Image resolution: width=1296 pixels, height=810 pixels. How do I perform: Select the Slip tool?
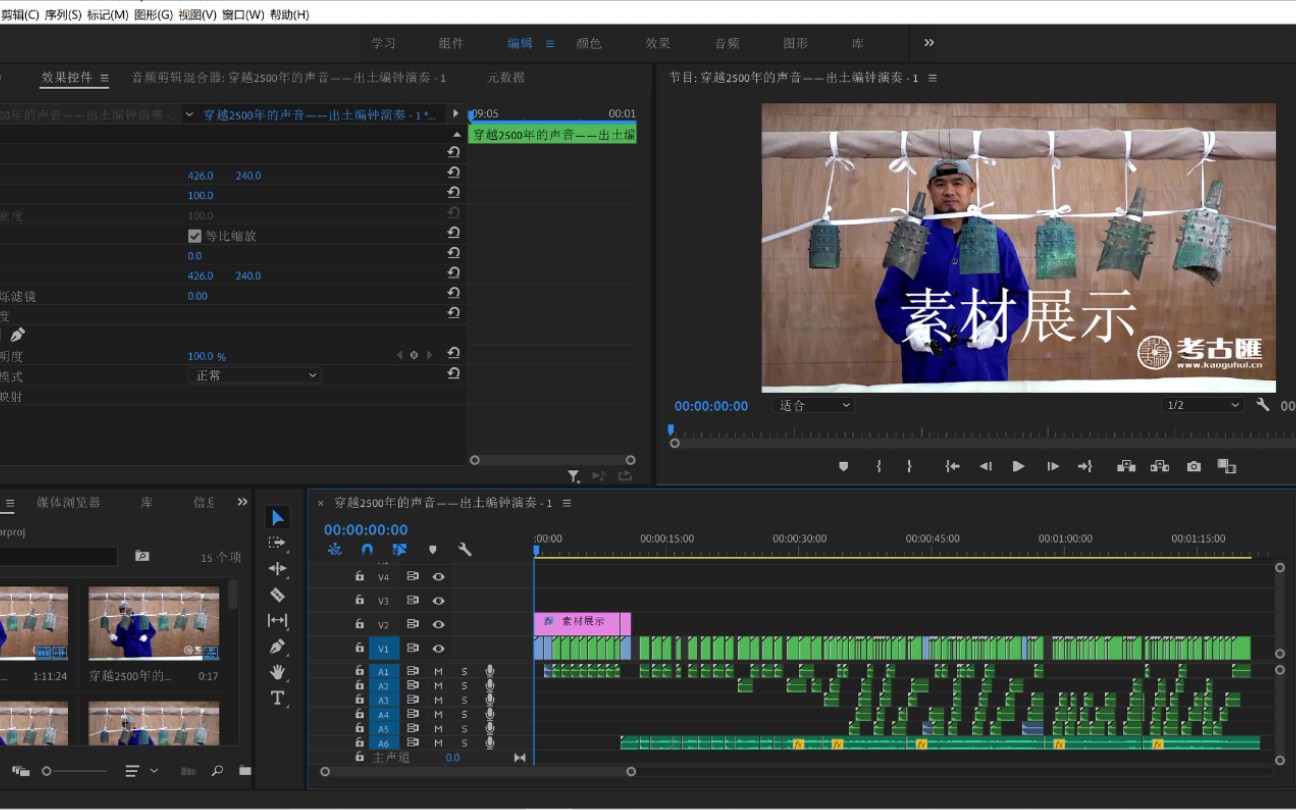coord(277,620)
